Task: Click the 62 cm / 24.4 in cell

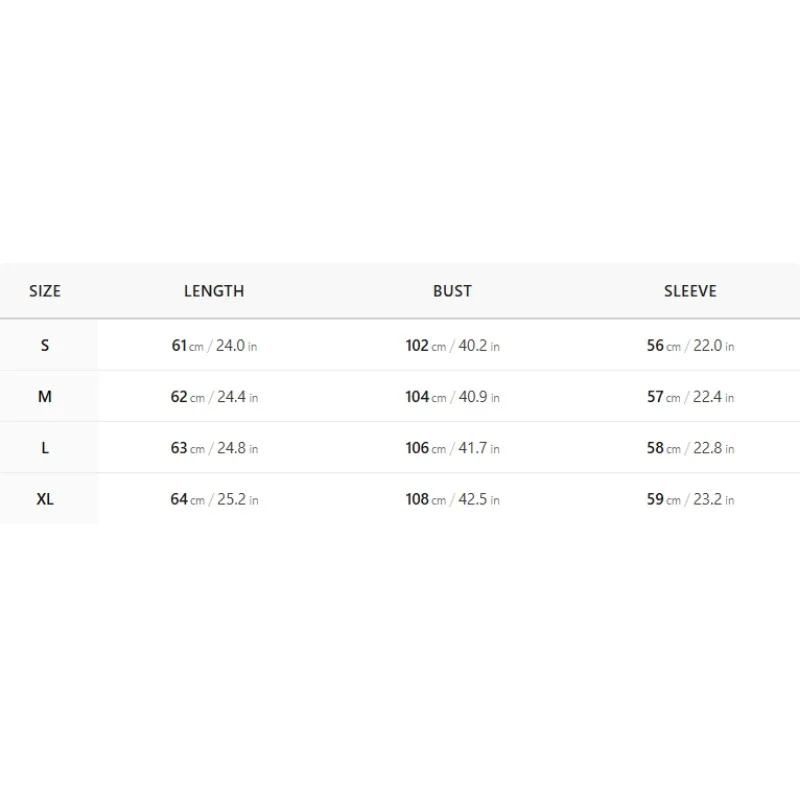Action: (x=214, y=396)
